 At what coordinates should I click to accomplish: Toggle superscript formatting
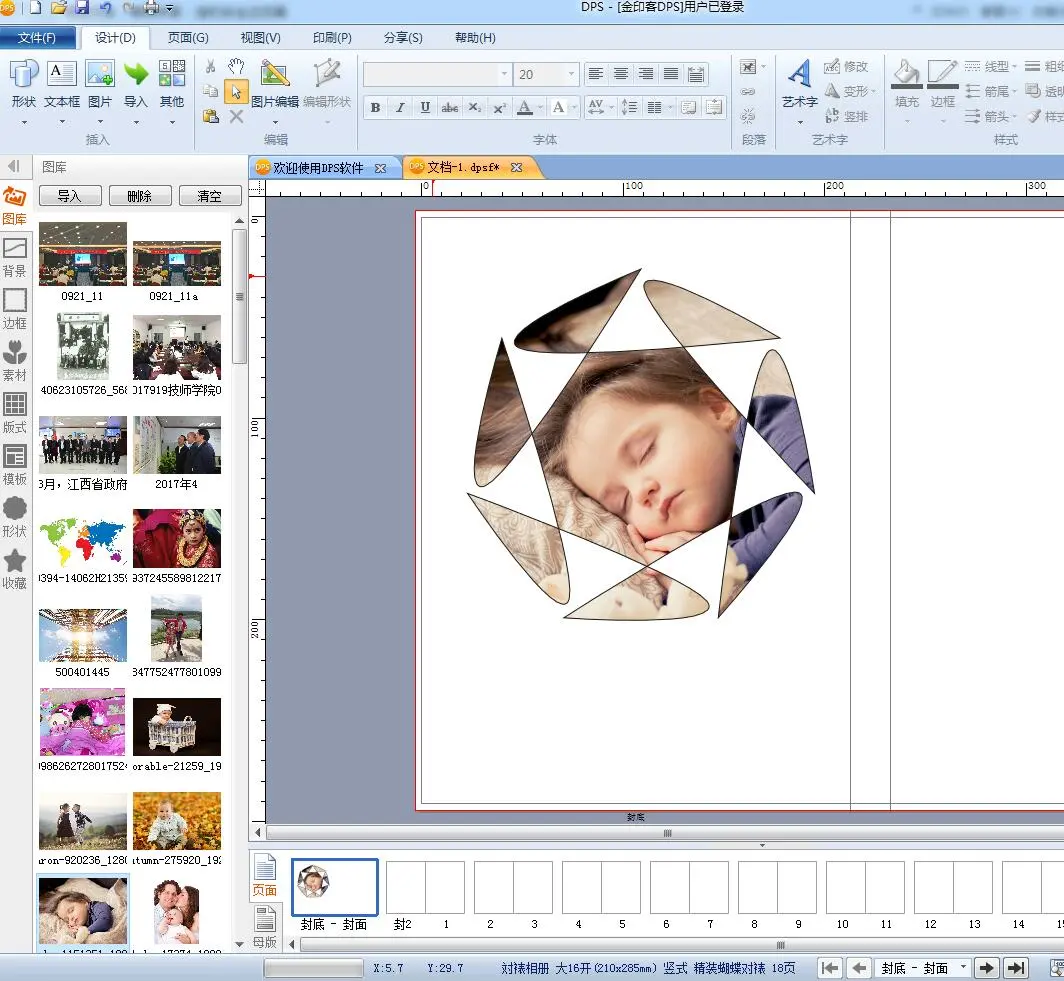[499, 107]
